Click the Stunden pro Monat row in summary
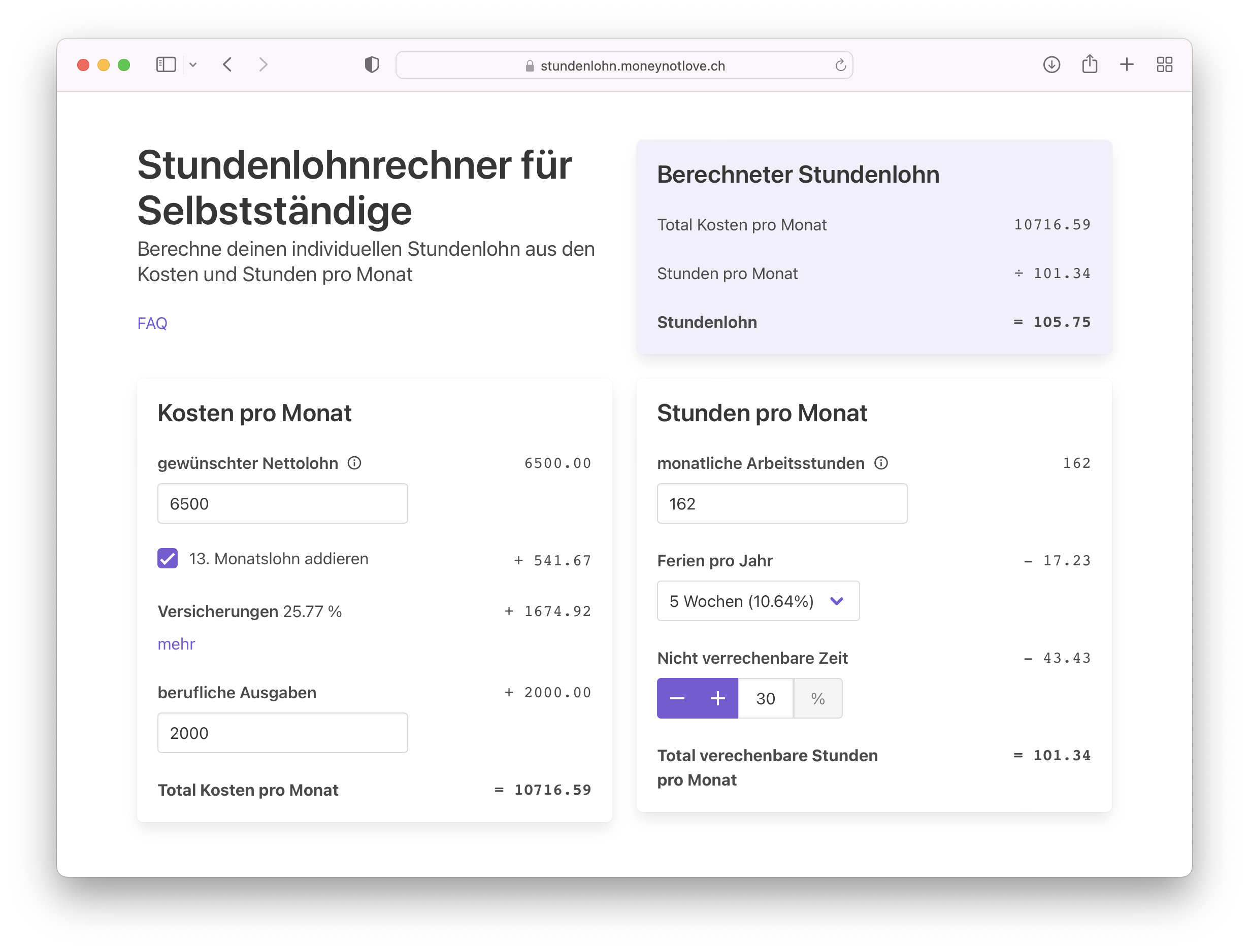This screenshot has width=1249, height=952. [874, 273]
